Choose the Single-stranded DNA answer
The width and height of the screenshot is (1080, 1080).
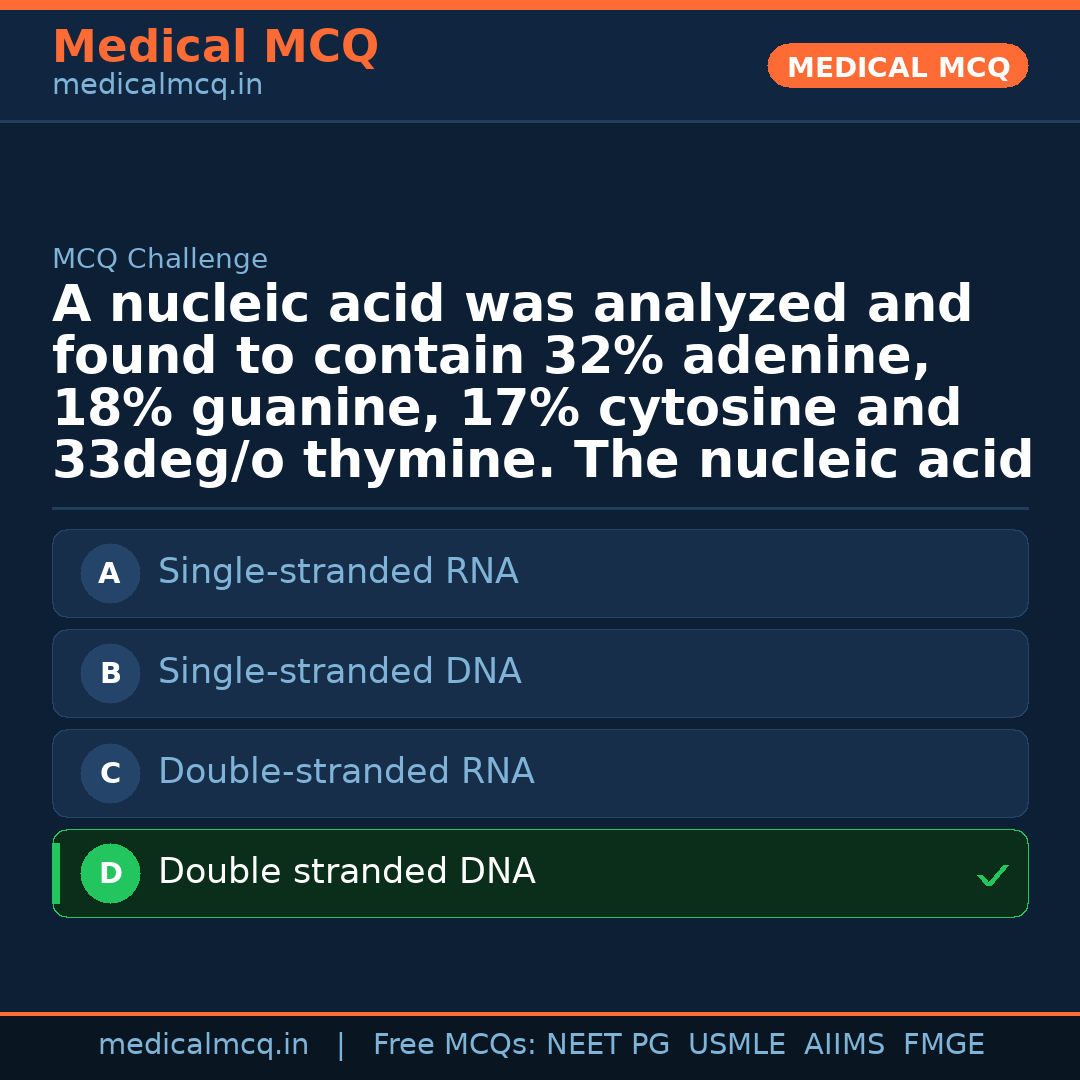(x=340, y=672)
